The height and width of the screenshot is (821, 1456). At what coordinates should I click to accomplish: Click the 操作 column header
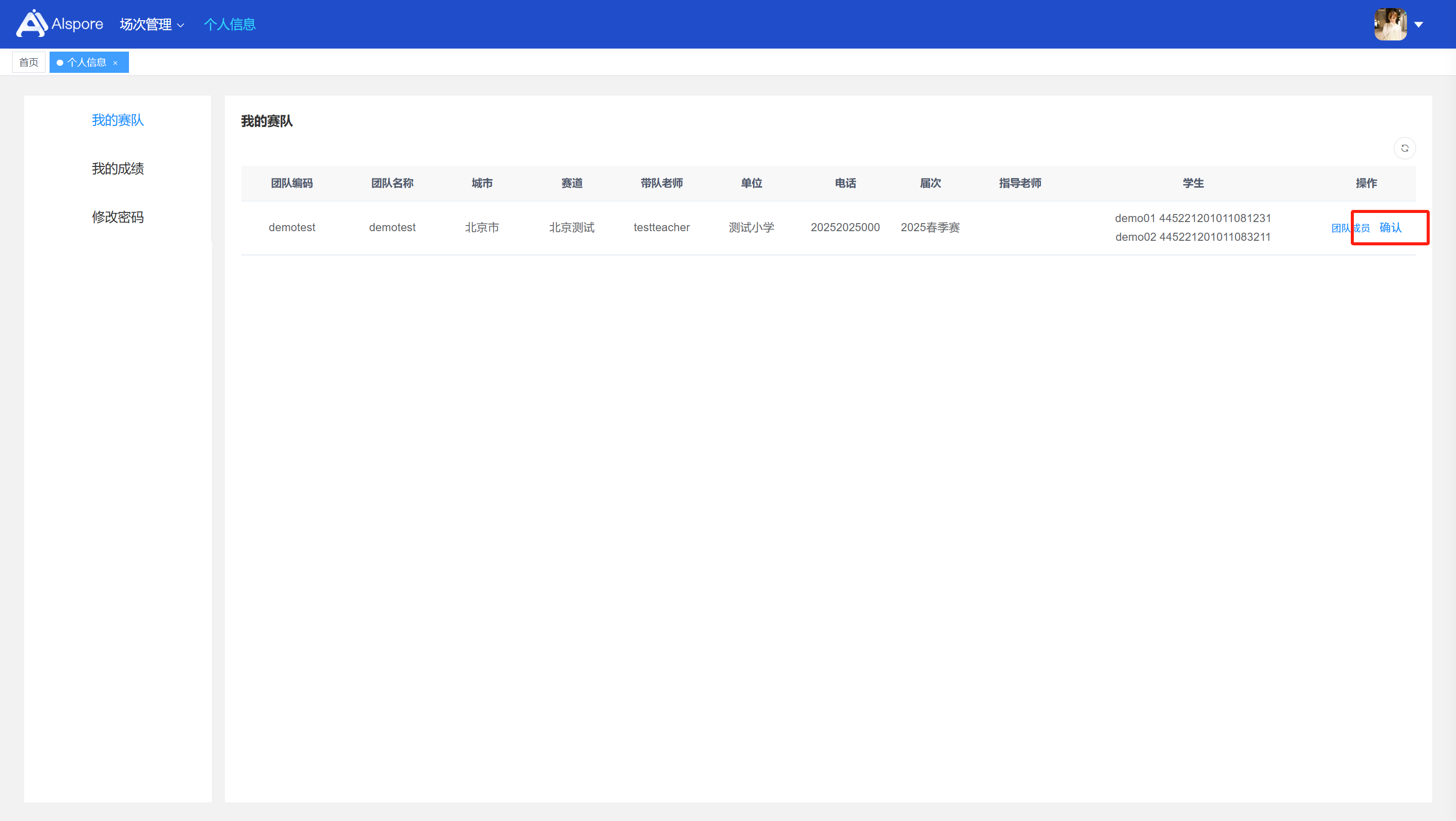click(x=1366, y=183)
